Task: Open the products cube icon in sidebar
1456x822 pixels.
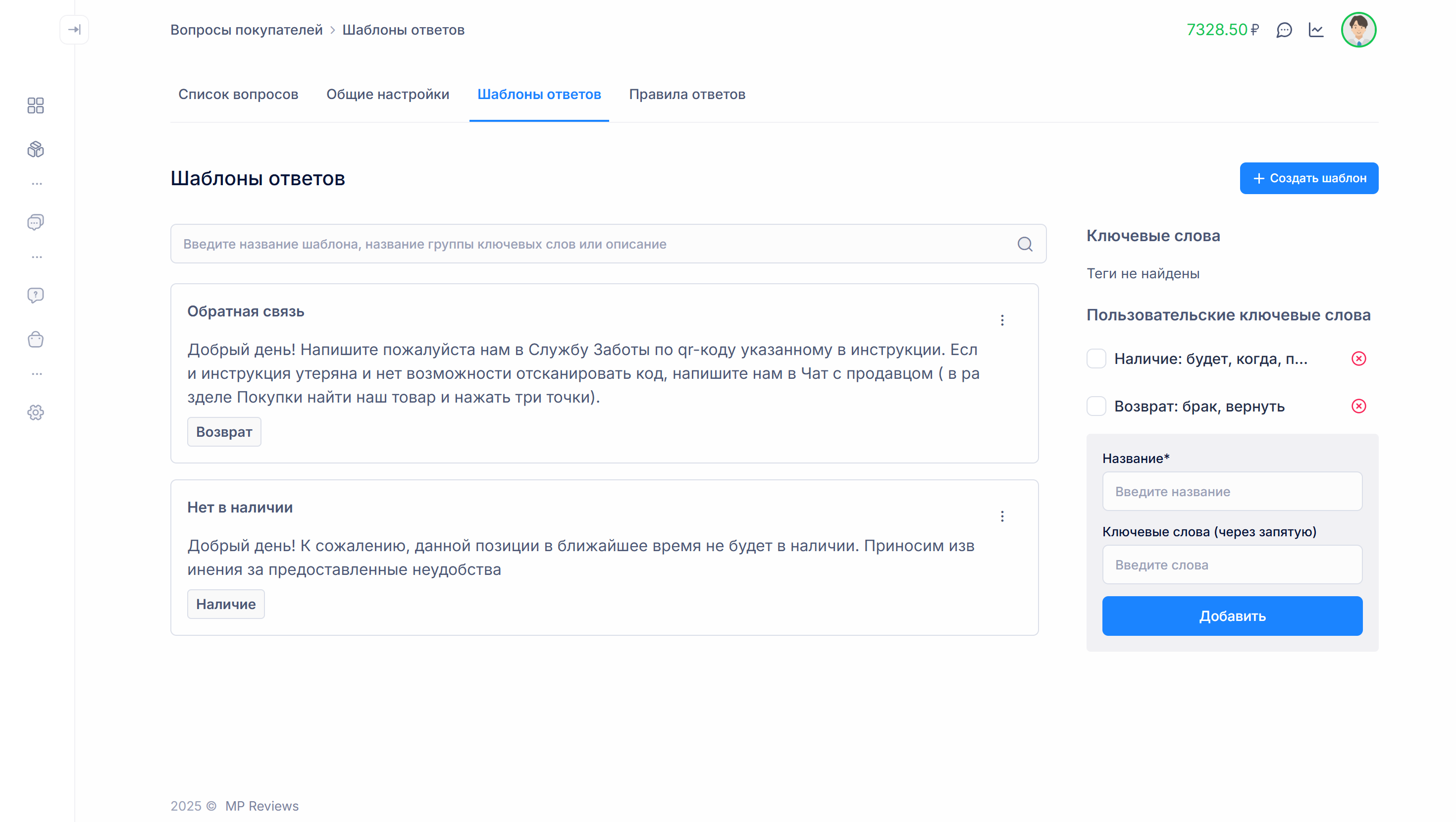Action: pyautogui.click(x=36, y=149)
